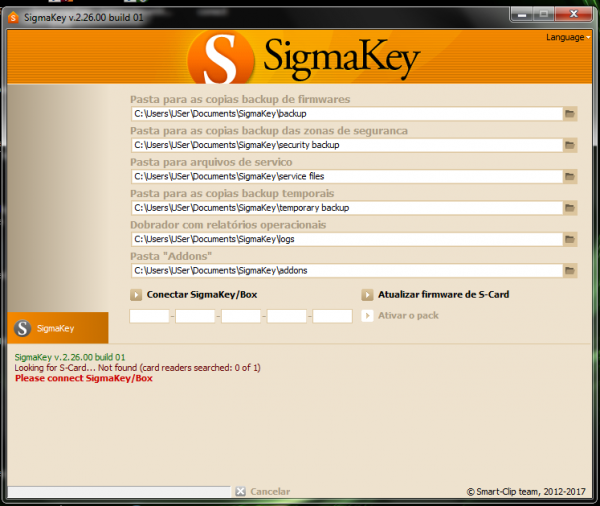
Task: Click the service files path field
Action: (347, 176)
